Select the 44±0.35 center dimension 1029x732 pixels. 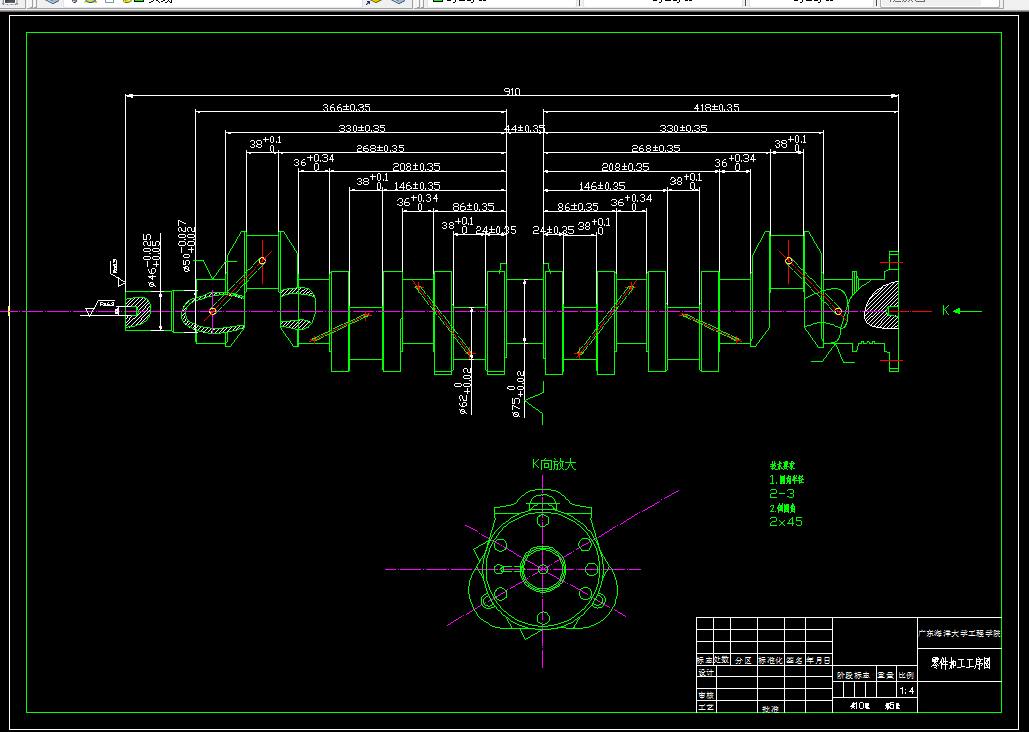[524, 129]
